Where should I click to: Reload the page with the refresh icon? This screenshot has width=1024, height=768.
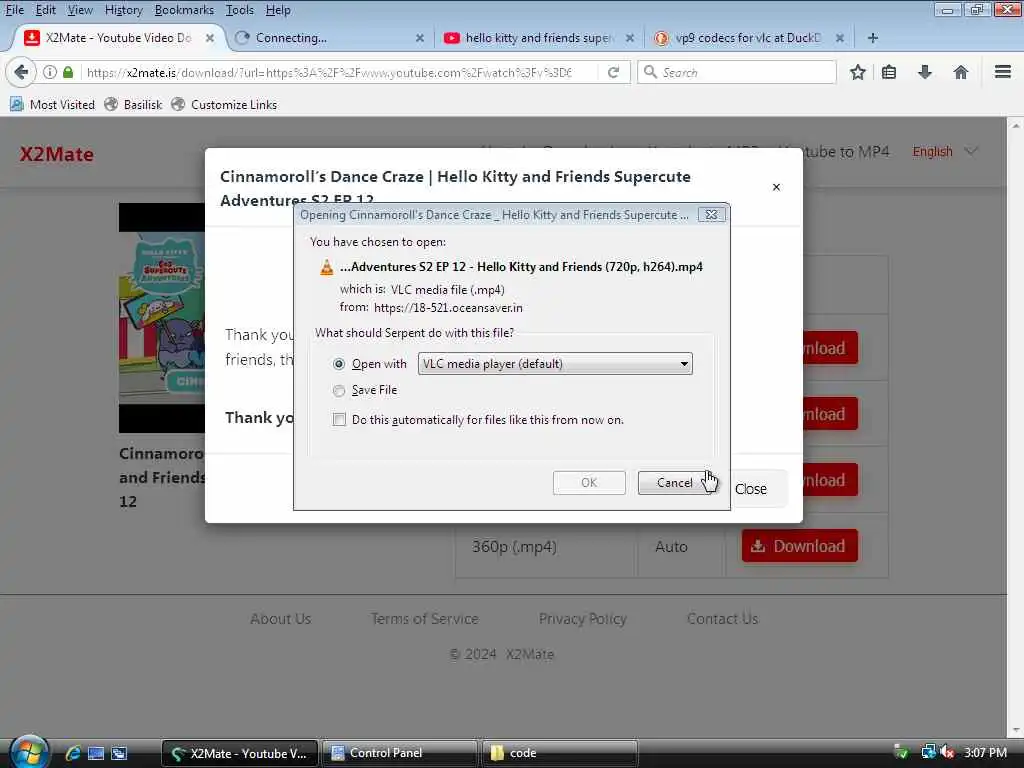[613, 72]
